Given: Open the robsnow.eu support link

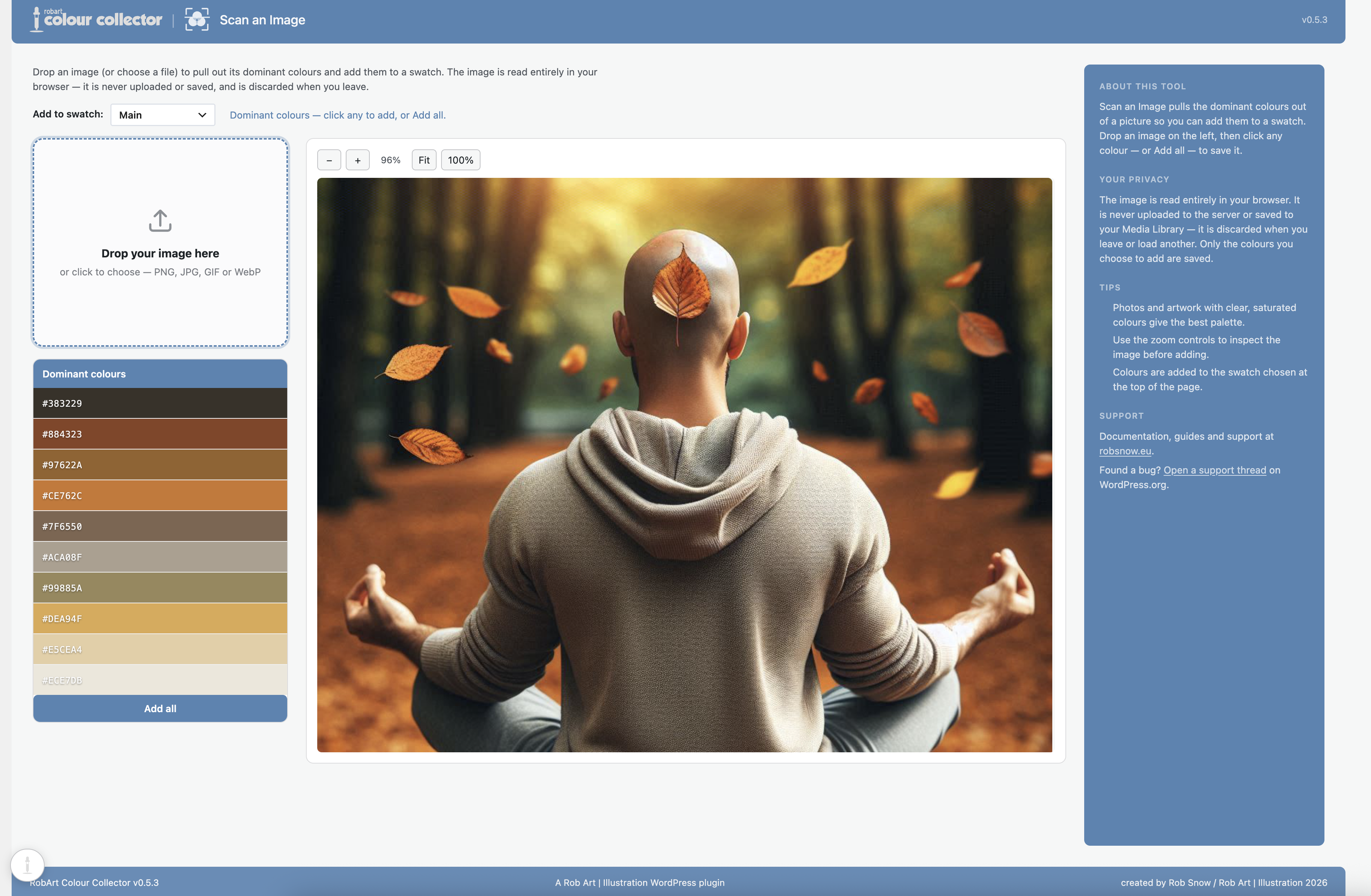Looking at the screenshot, I should pos(1125,451).
